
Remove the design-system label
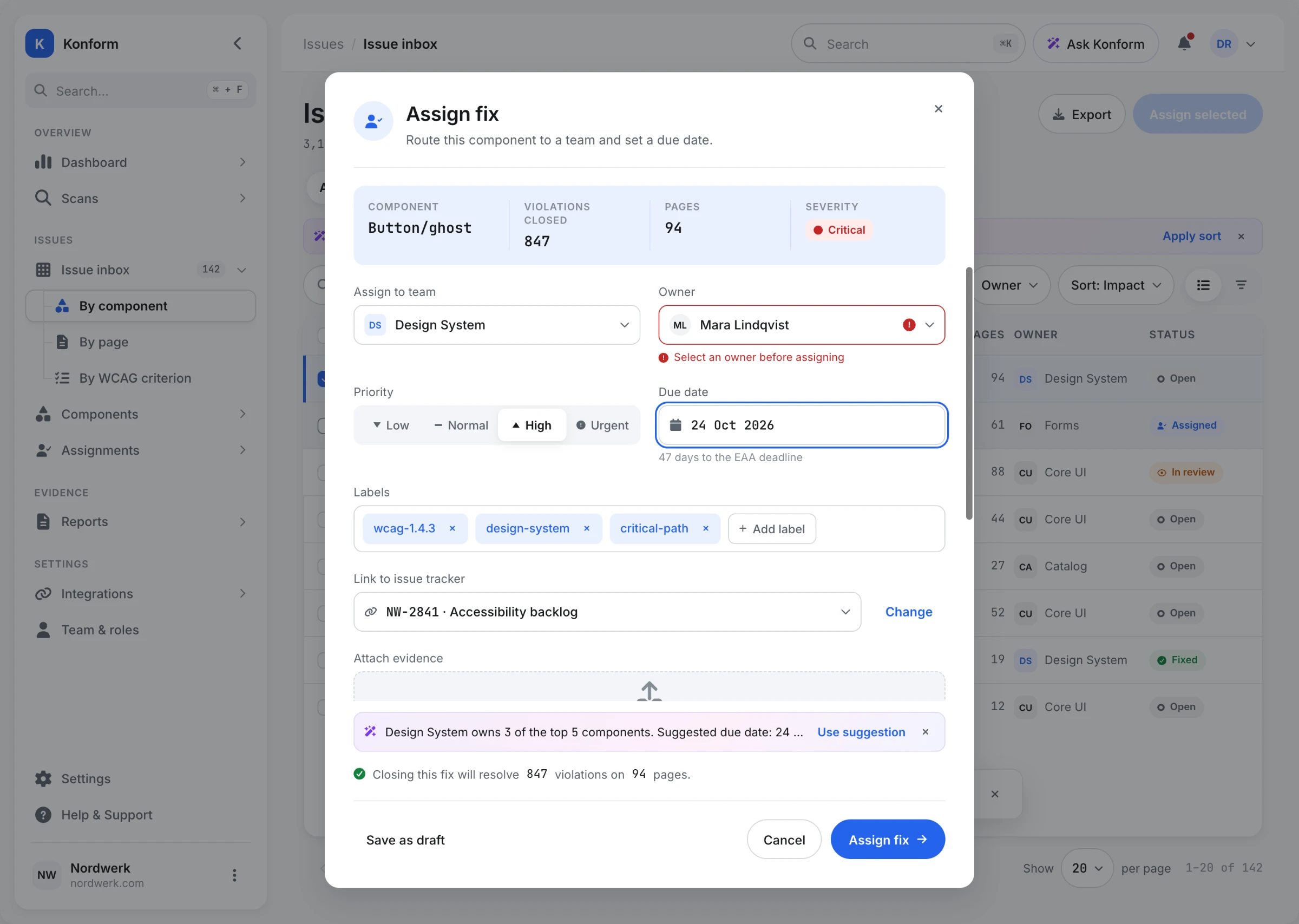tap(586, 528)
